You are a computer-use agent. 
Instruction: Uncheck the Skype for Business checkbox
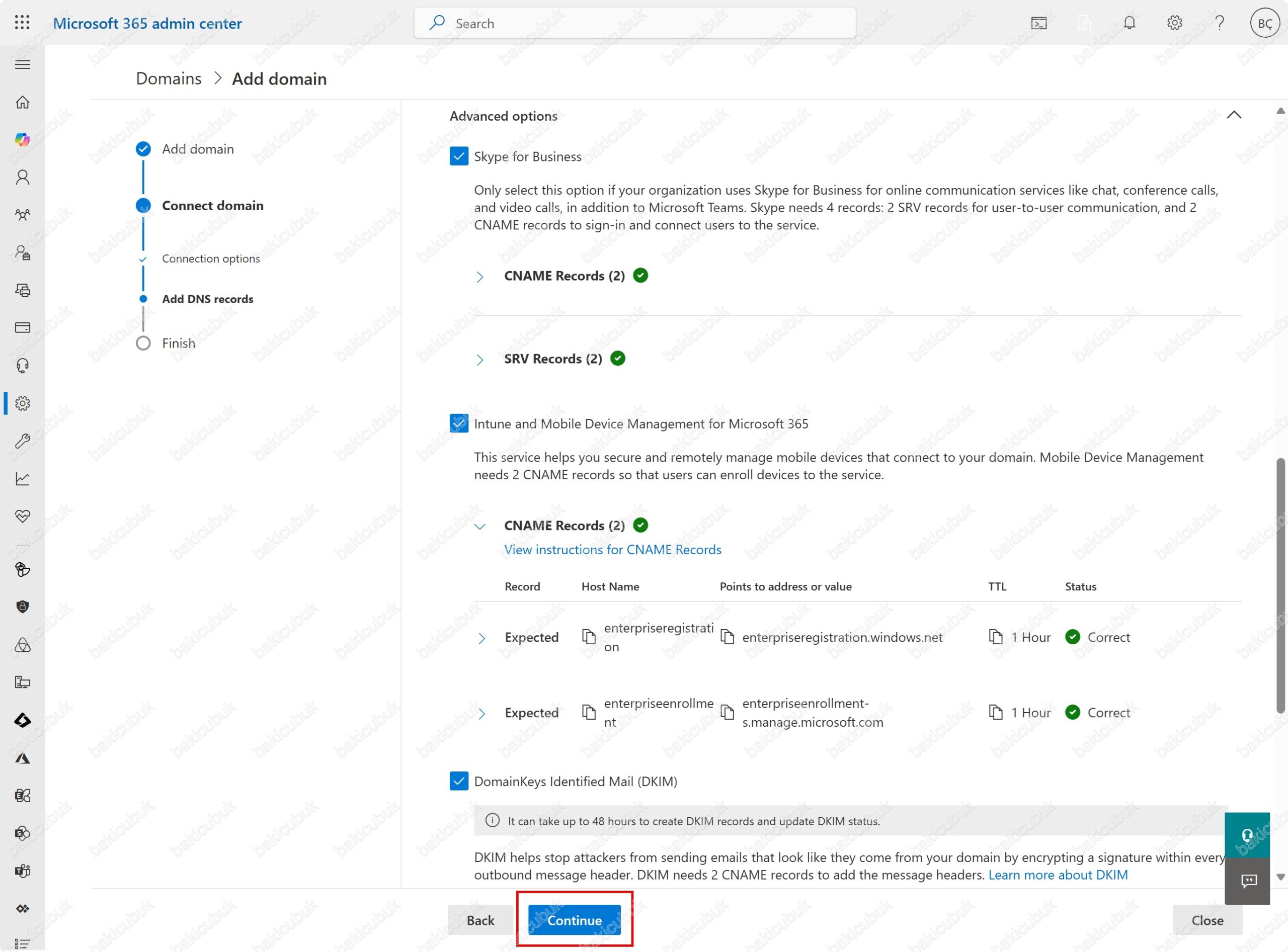(x=458, y=156)
